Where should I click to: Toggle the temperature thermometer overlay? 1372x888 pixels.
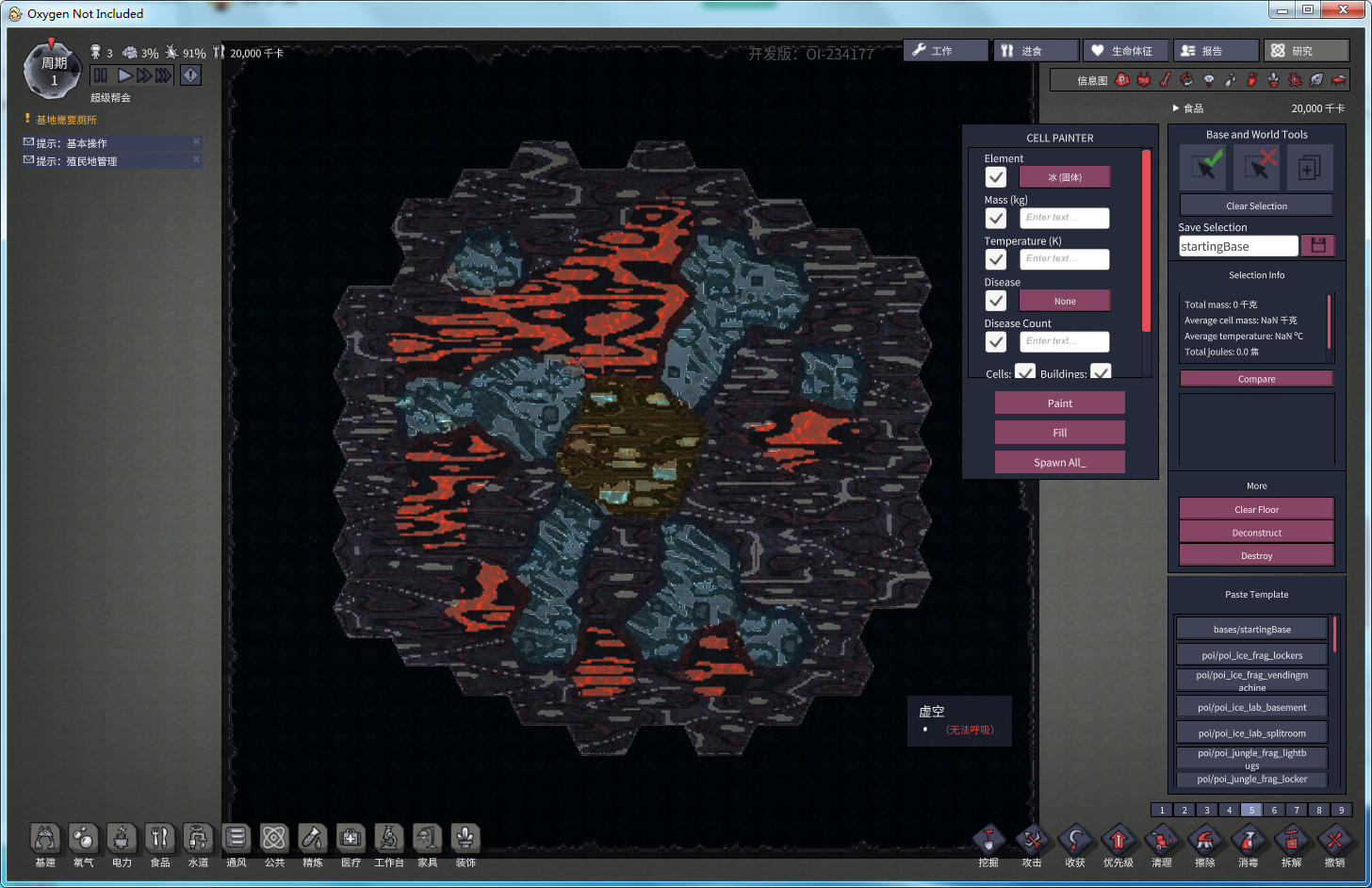[x=1165, y=80]
